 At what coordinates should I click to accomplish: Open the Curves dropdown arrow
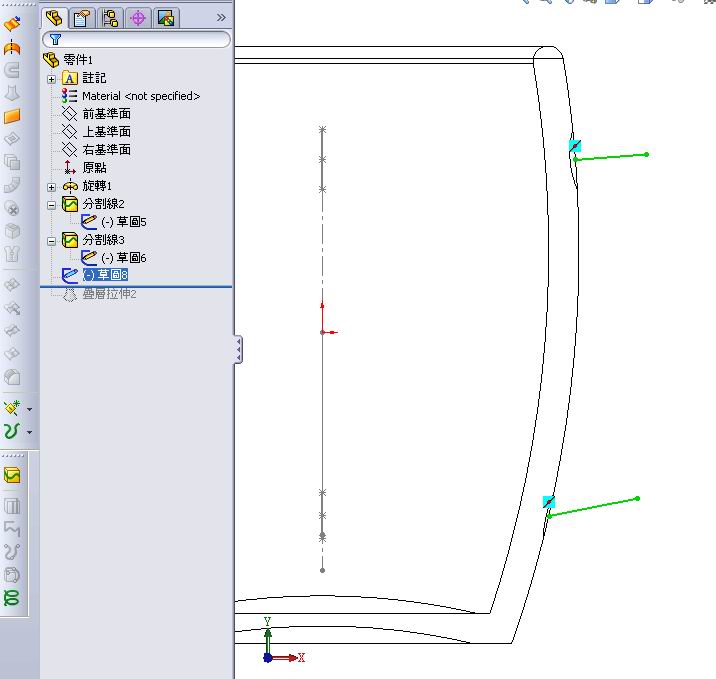30,432
